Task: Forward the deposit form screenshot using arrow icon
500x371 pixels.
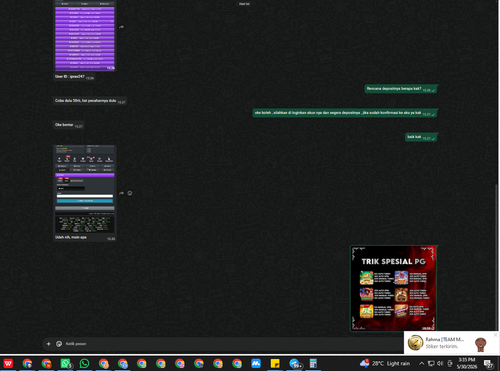Action: [x=121, y=193]
